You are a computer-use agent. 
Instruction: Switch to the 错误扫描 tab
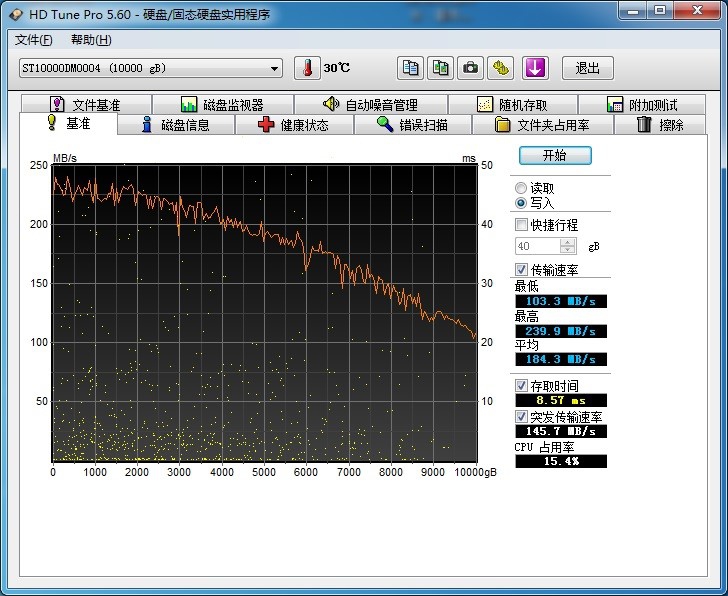click(x=412, y=125)
